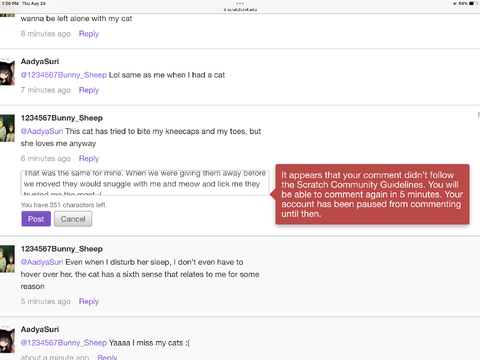
Task: Click Reply under the 8 minutes ago comment
Action: click(89, 34)
